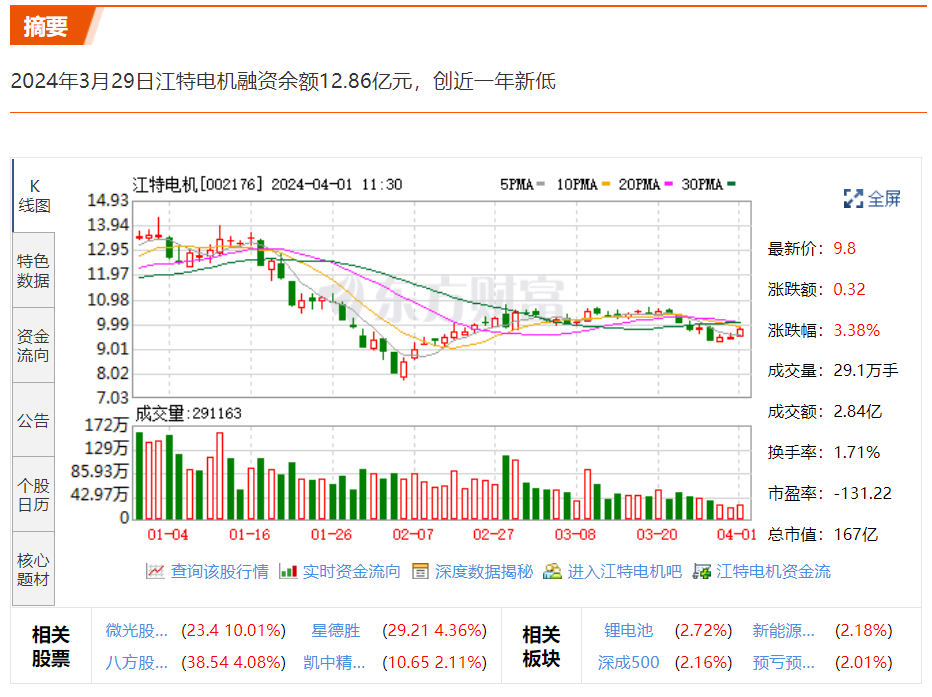Click the 10PMA orange legend swatch

click(x=606, y=184)
